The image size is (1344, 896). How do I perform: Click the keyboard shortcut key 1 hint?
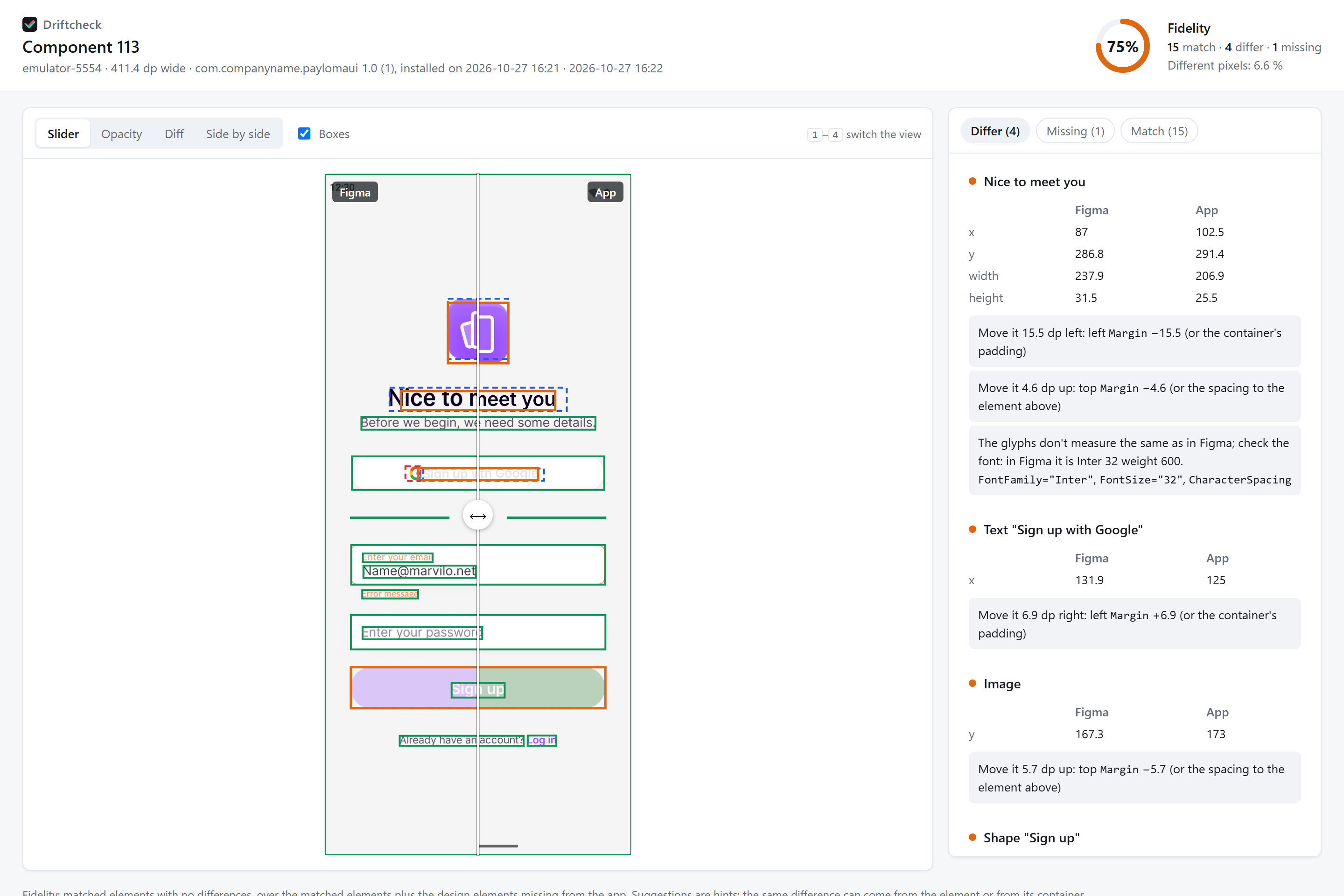click(814, 135)
